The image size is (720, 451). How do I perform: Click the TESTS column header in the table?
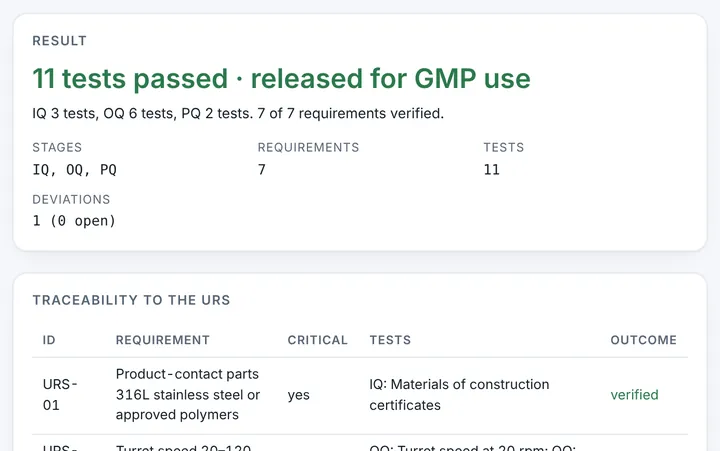(x=390, y=340)
